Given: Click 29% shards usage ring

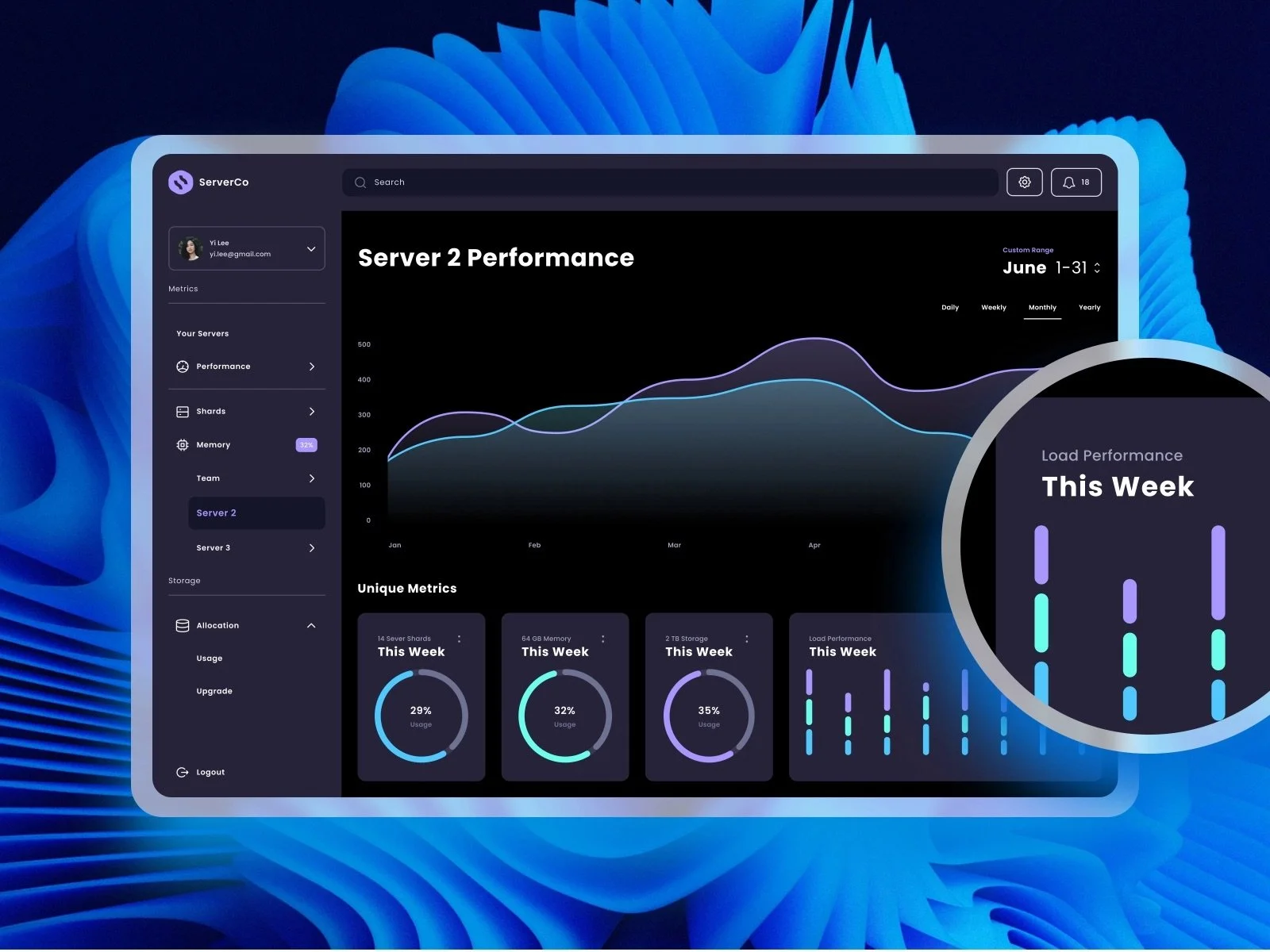Looking at the screenshot, I should click(421, 716).
